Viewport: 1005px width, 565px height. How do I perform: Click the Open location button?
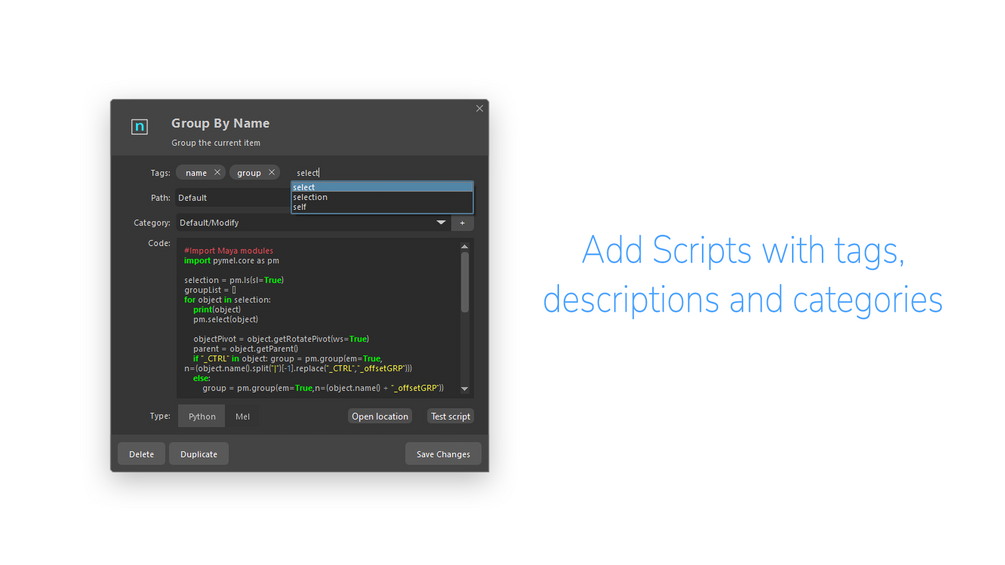pos(379,416)
